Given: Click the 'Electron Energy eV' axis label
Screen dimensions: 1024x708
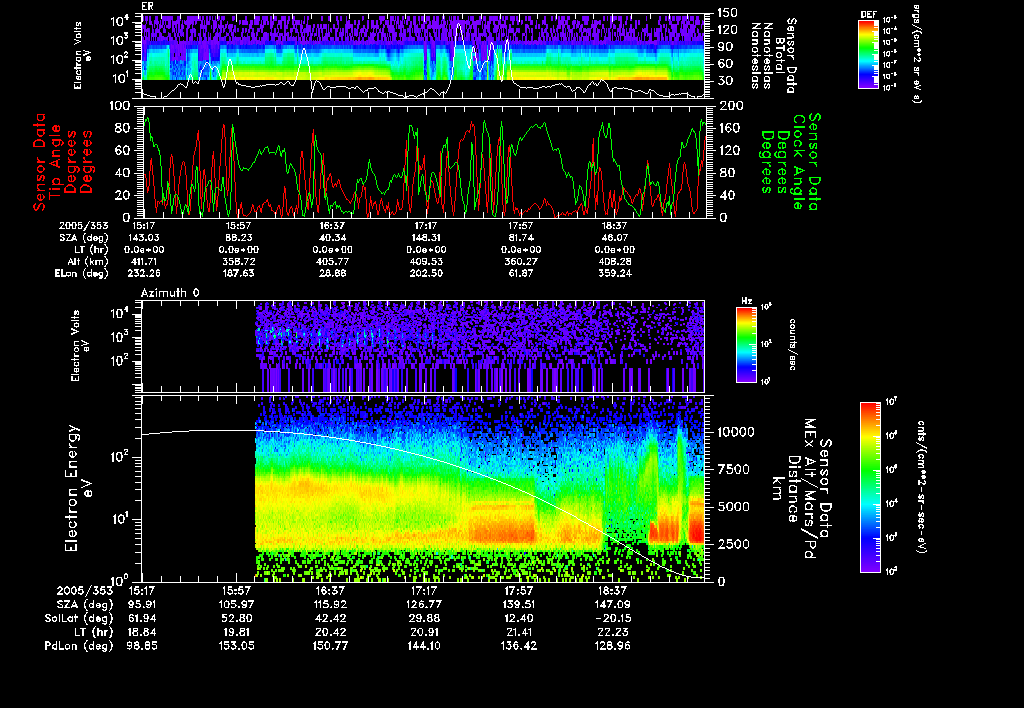Looking at the screenshot, I should tap(80, 489).
